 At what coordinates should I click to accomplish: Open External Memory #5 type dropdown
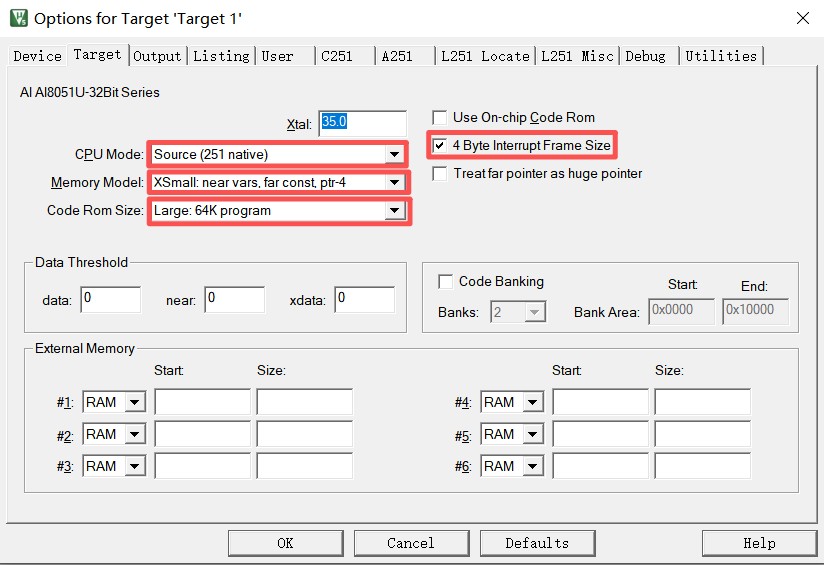(512, 435)
